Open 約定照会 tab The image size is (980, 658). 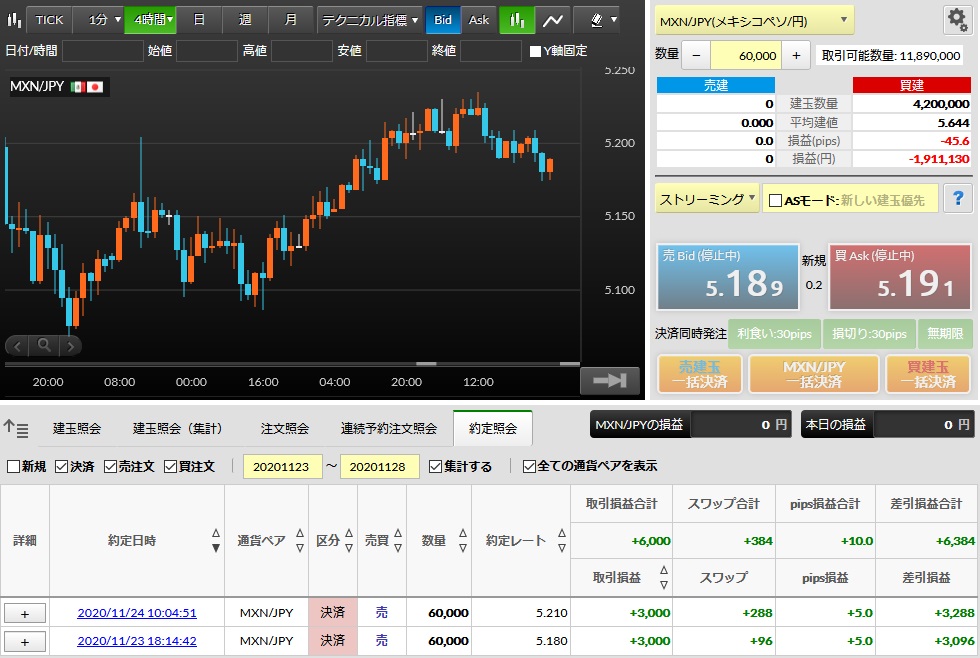click(492, 429)
